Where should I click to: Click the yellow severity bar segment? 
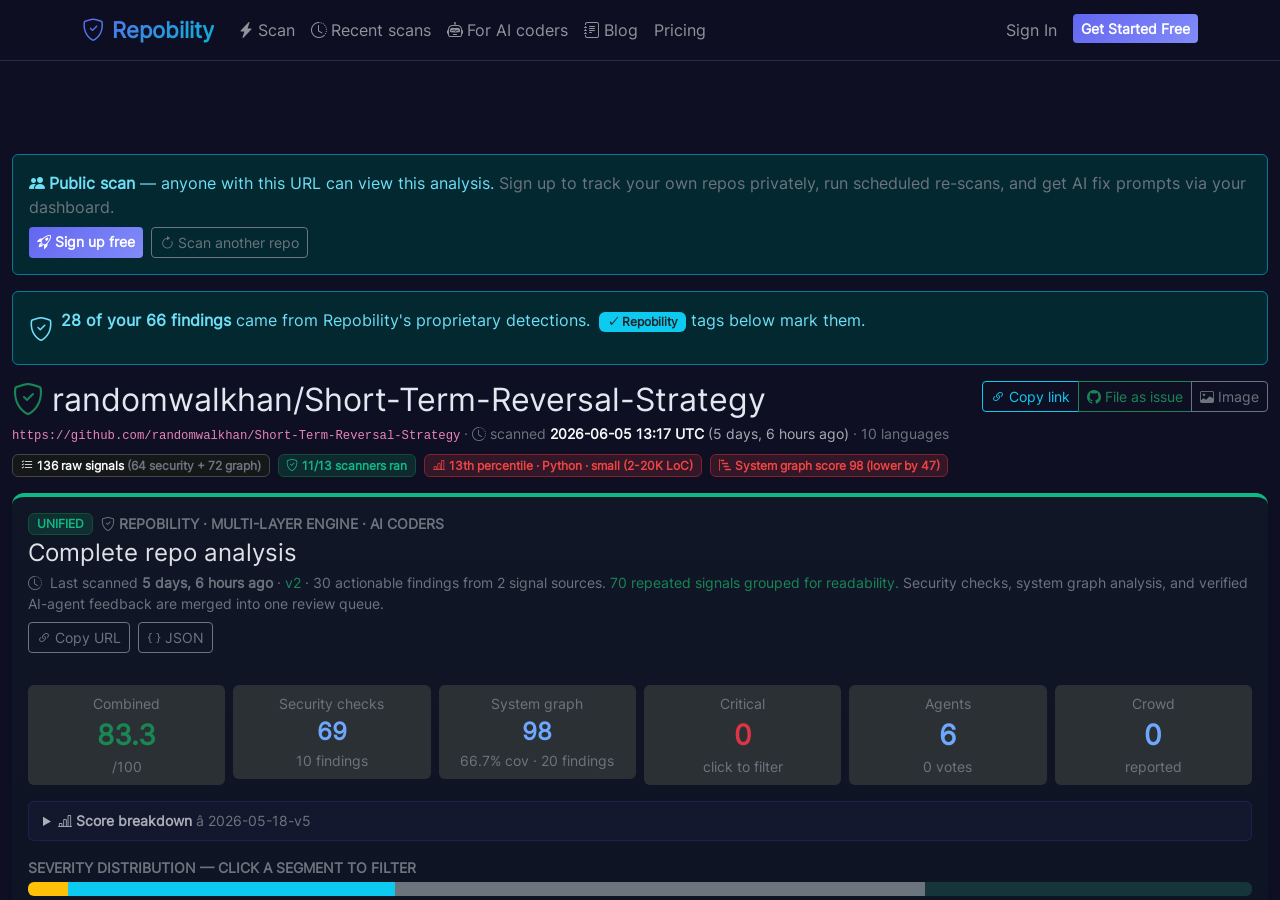(x=48, y=889)
